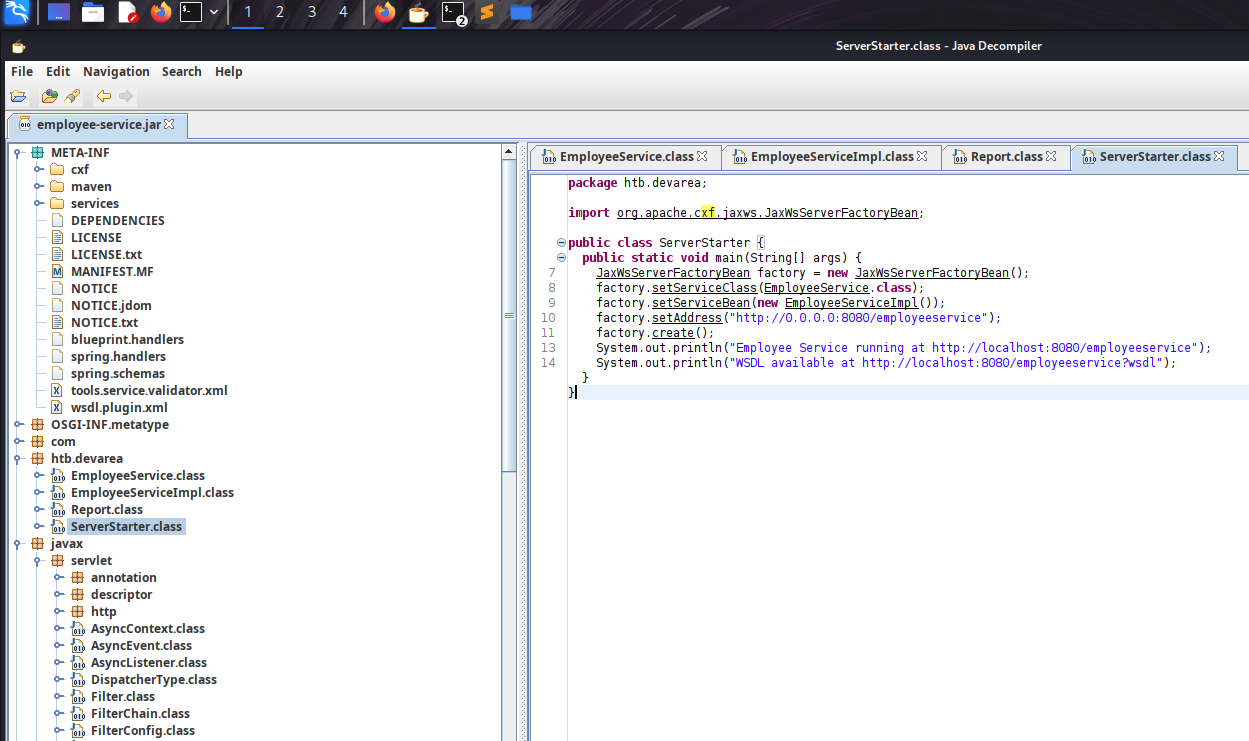Collapse the htb.devarea package node

pyautogui.click(x=18, y=459)
